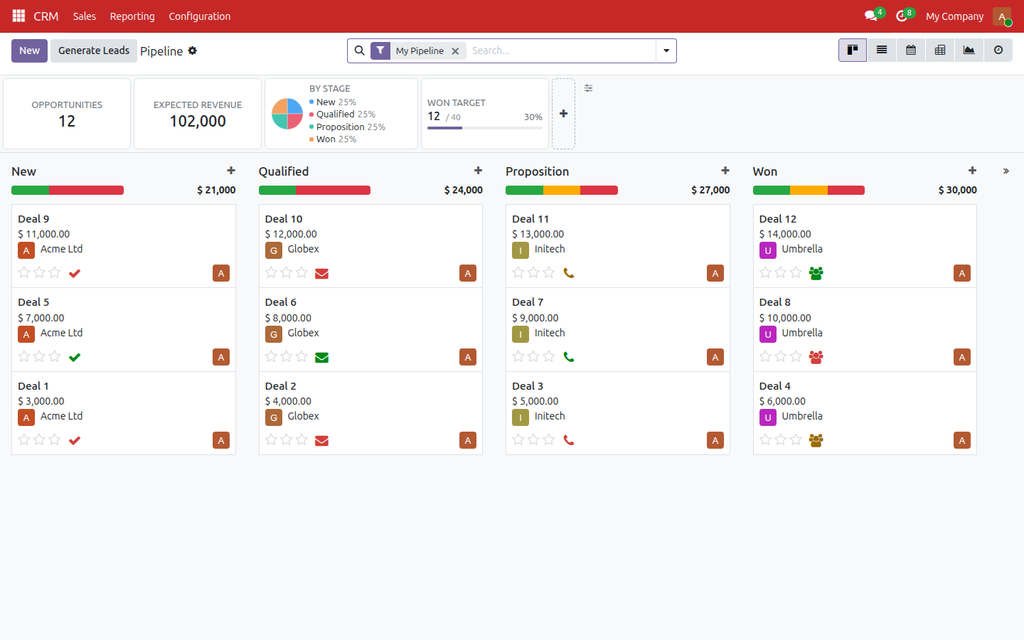The height and width of the screenshot is (640, 1024).
Task: Set second priority star on Deal 11
Action: pyautogui.click(x=534, y=272)
